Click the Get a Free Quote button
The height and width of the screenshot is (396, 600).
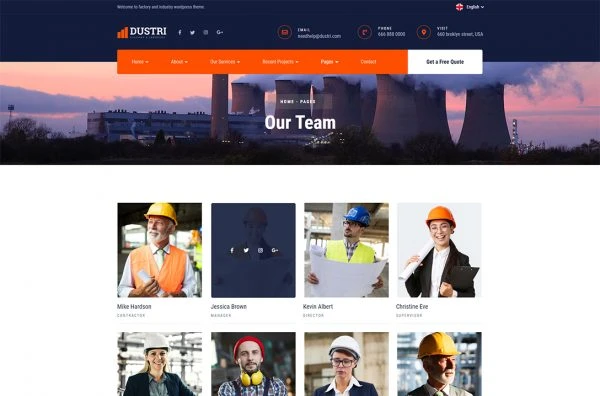(x=445, y=62)
